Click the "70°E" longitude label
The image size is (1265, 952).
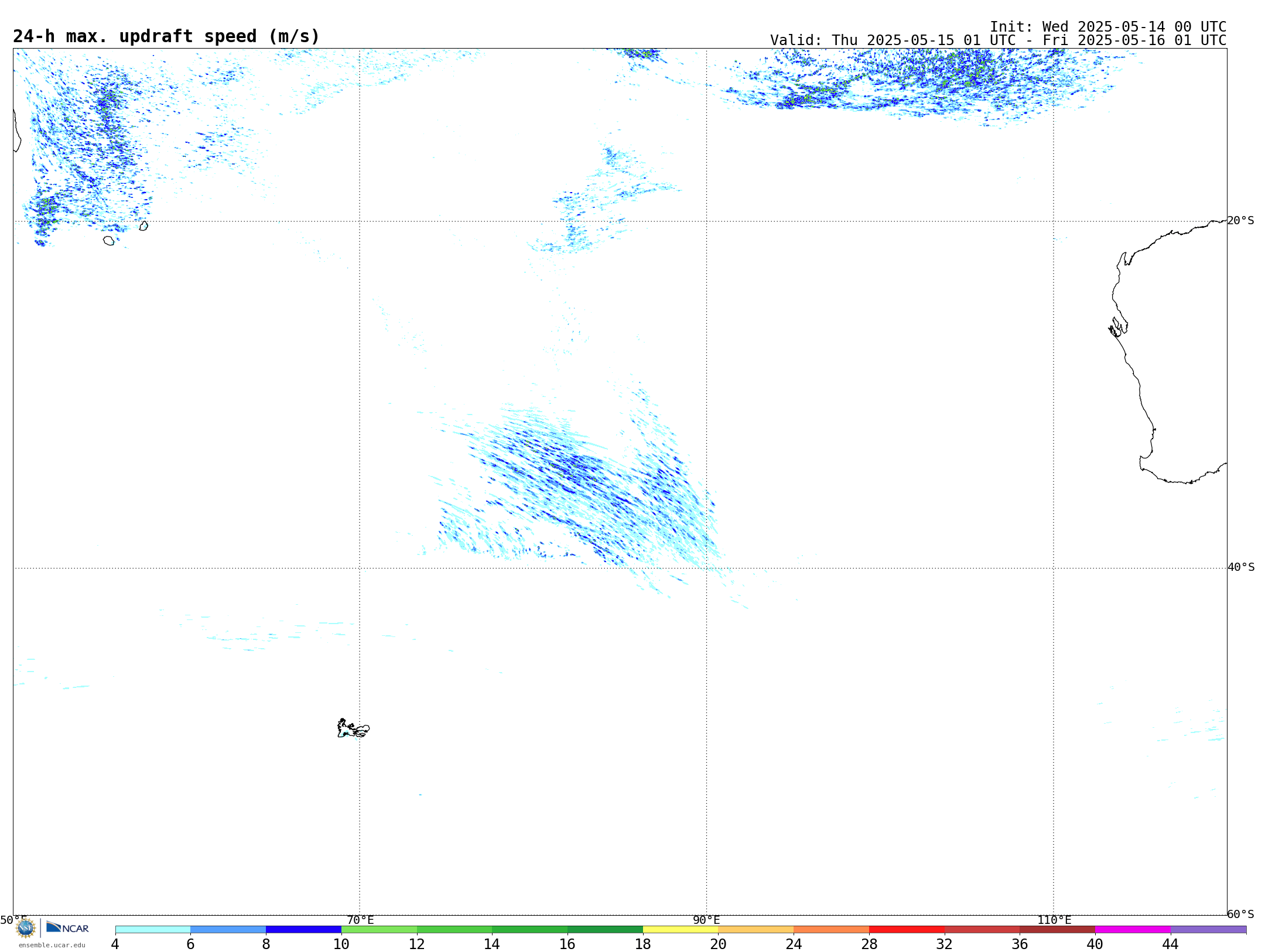(360, 920)
